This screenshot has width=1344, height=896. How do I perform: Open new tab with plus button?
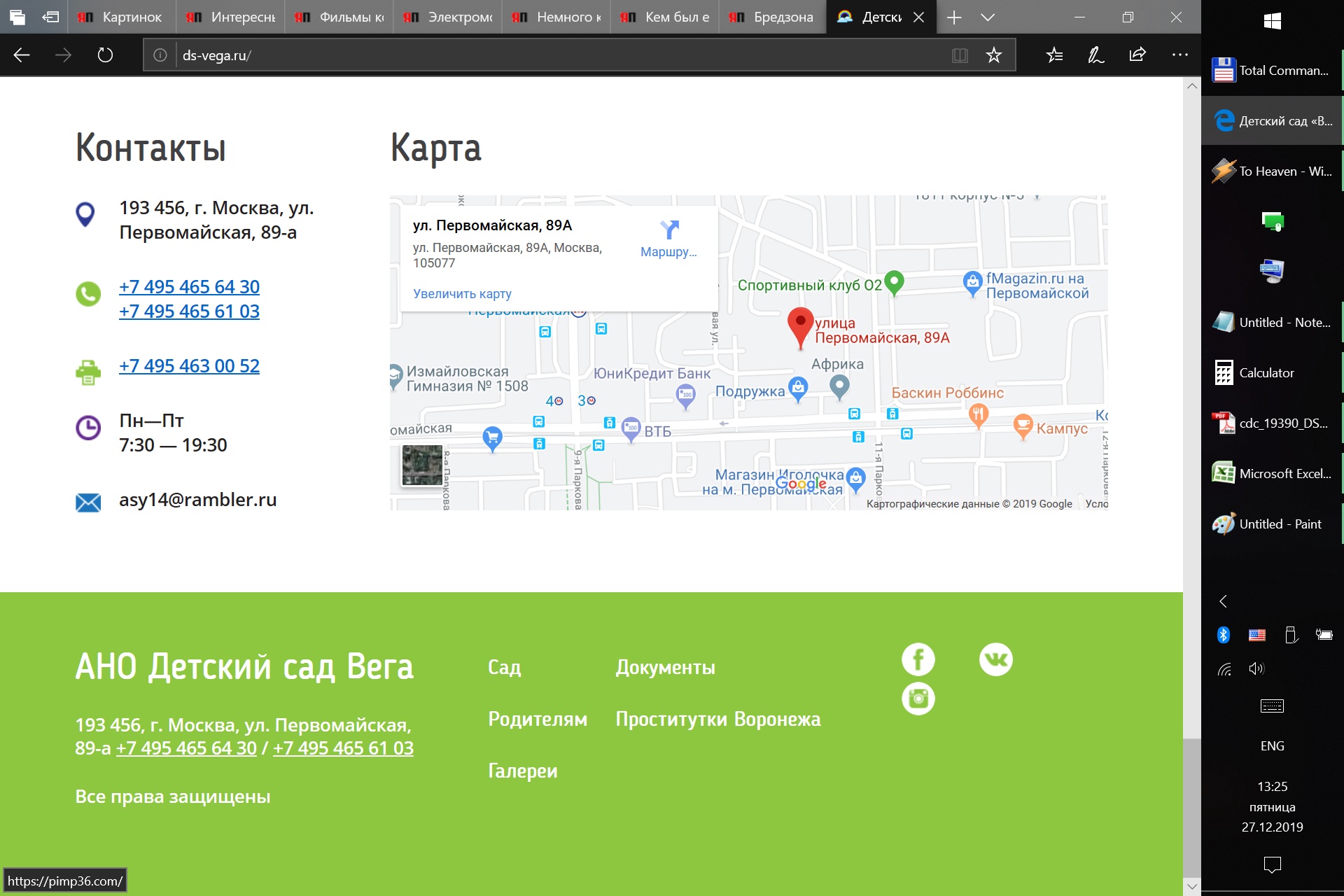click(953, 17)
